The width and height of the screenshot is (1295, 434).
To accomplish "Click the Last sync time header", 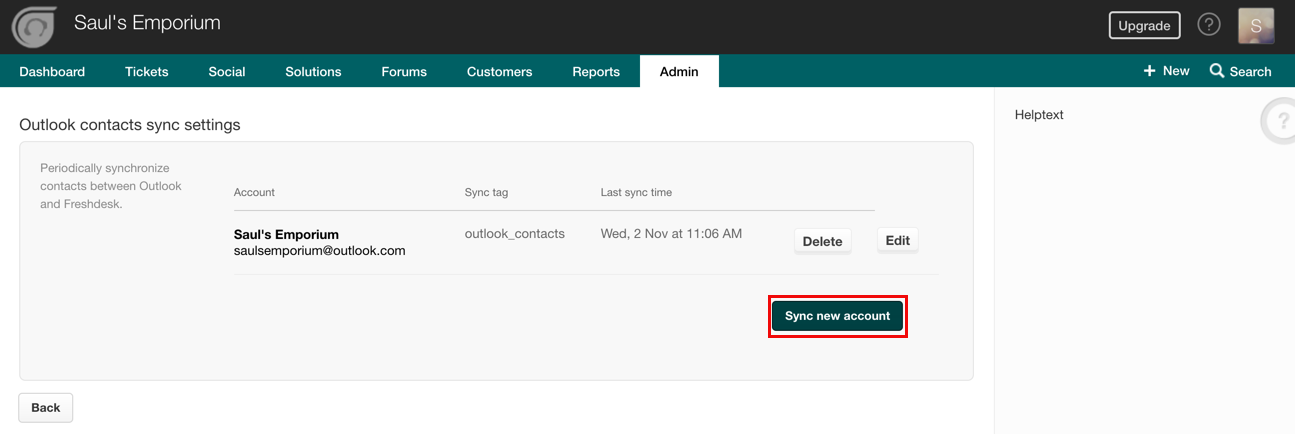I will click(x=636, y=192).
